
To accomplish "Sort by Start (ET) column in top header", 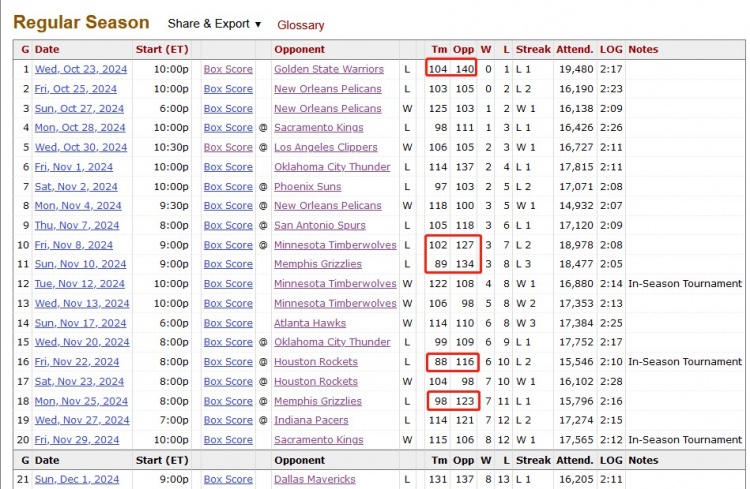I will point(162,49).
